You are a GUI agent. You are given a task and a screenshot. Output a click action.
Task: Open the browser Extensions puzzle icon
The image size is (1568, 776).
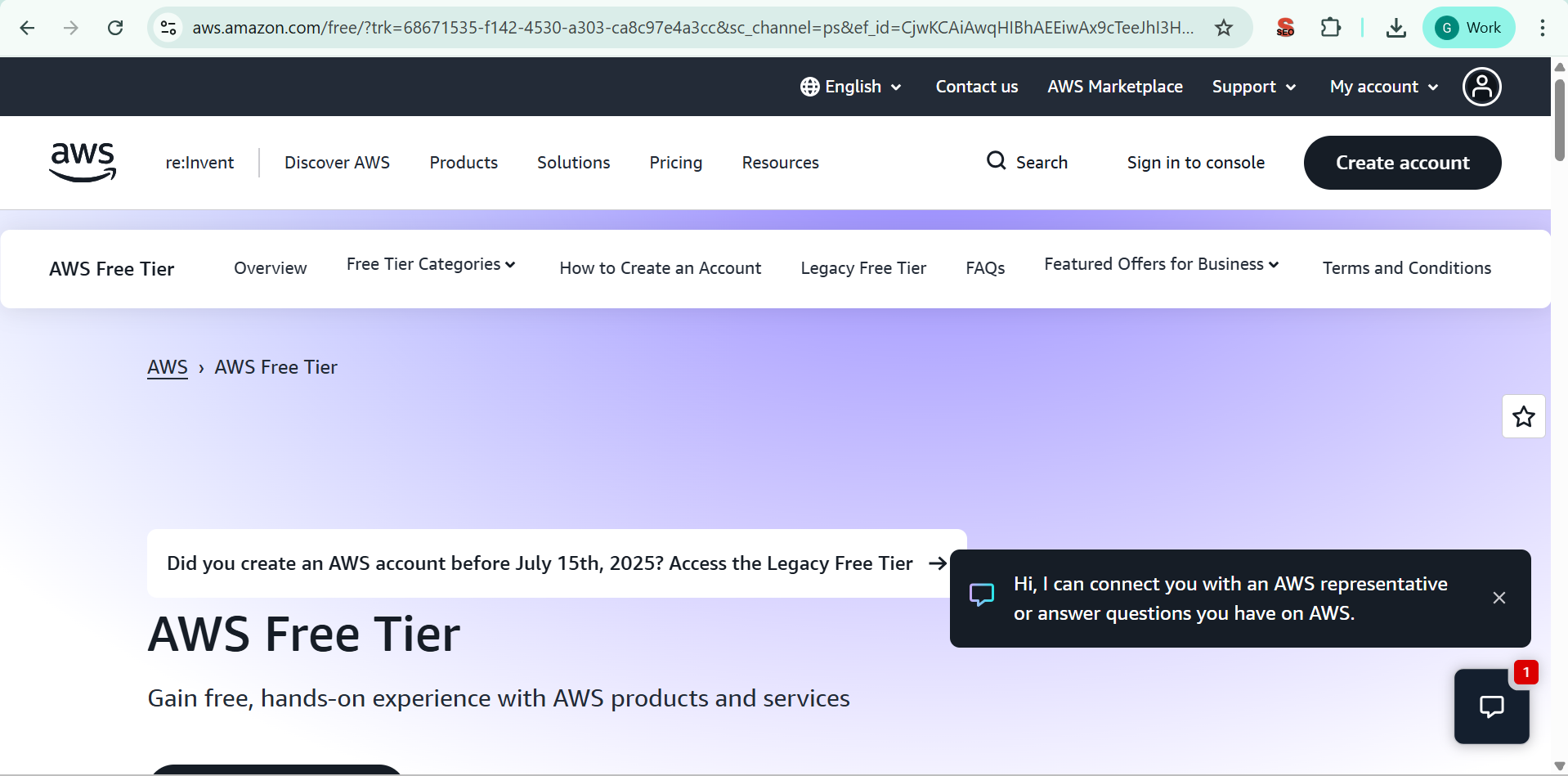coord(1331,27)
